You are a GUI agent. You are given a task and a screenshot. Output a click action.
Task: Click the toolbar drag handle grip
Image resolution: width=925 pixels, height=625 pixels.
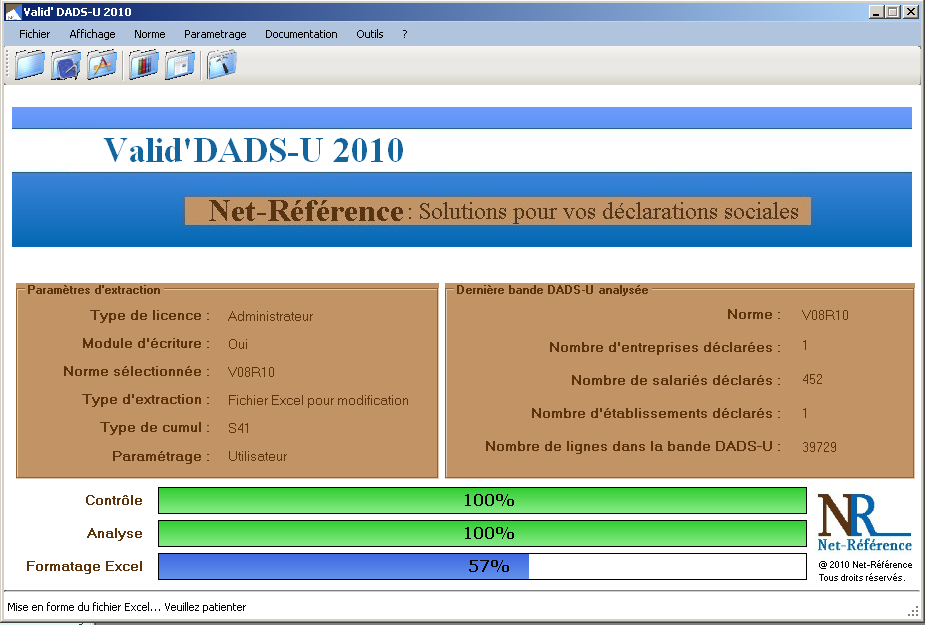7,65
